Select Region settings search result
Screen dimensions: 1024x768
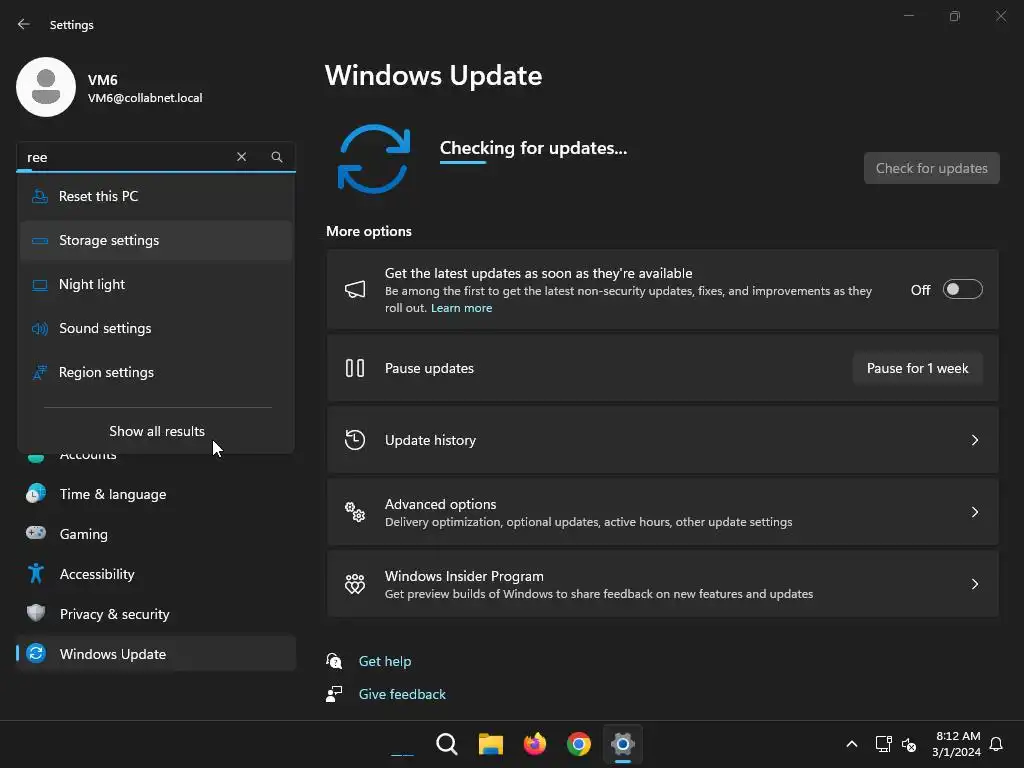(x=156, y=372)
